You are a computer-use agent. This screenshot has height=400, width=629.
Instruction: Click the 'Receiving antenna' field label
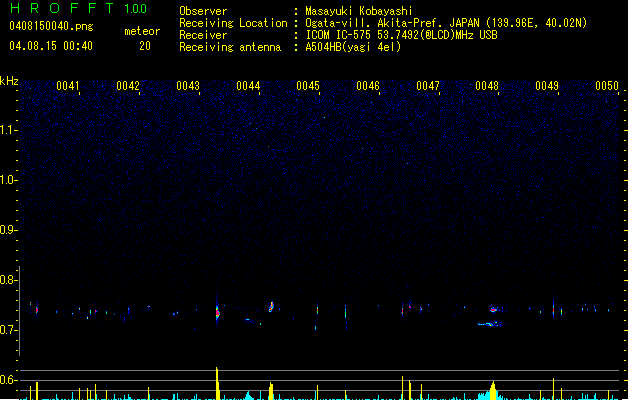(230, 47)
